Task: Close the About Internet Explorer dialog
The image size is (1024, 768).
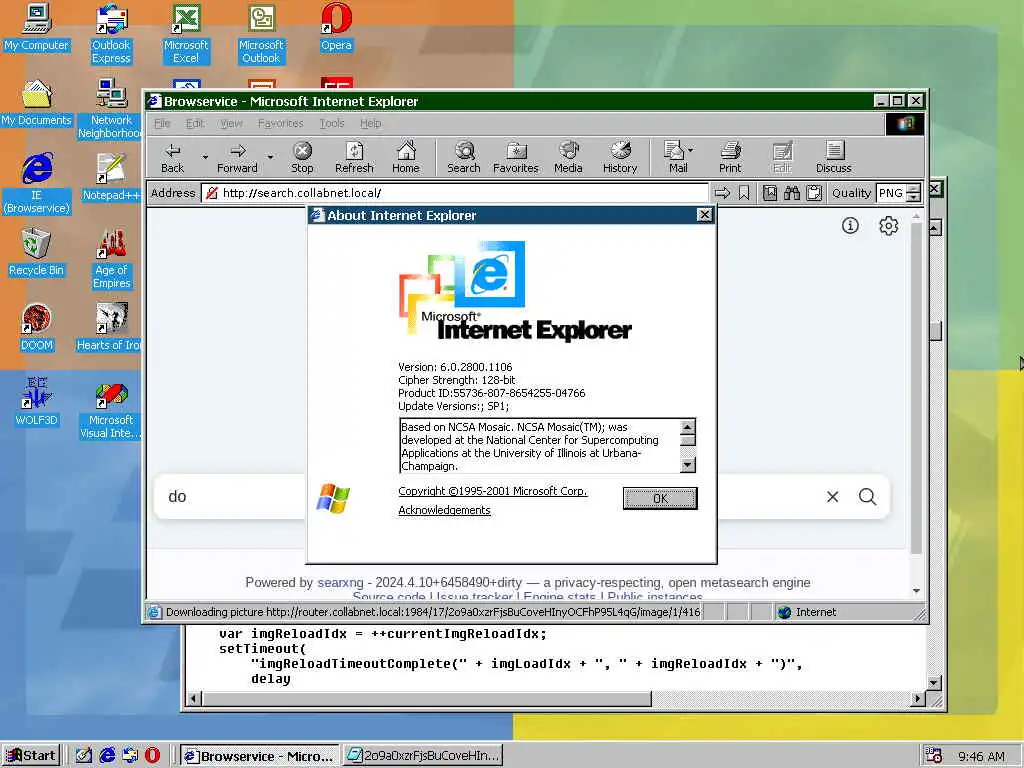Action: click(705, 215)
